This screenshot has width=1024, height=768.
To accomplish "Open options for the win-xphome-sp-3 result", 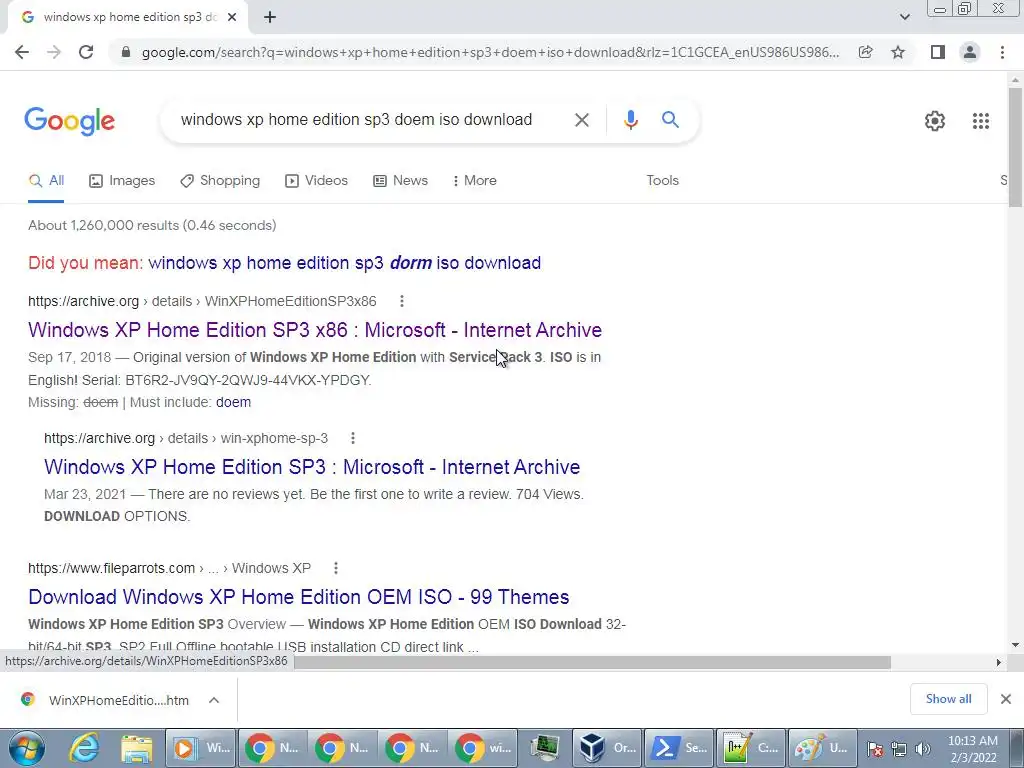I will click(x=353, y=438).
